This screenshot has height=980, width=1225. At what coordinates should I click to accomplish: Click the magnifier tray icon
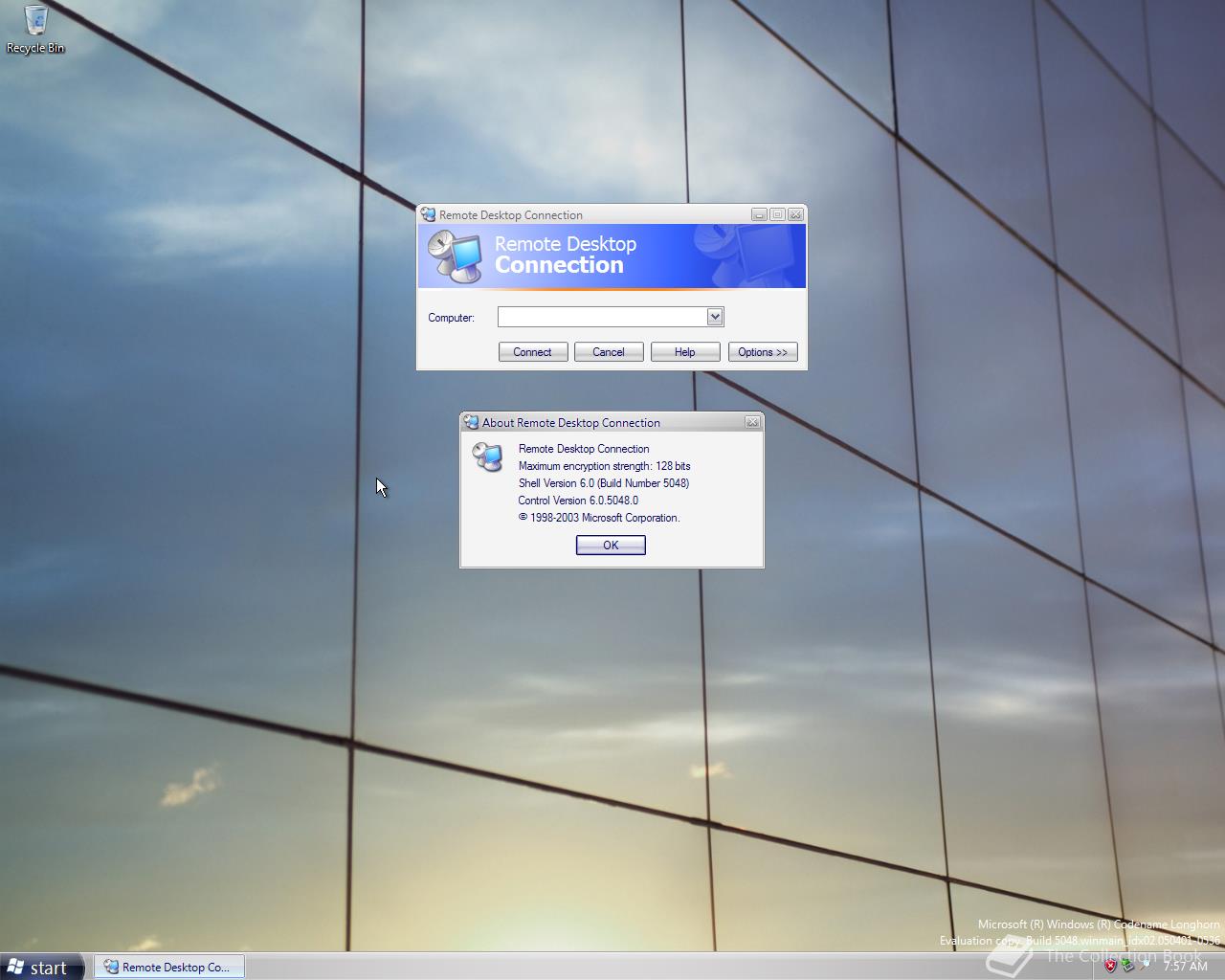[x=1145, y=966]
